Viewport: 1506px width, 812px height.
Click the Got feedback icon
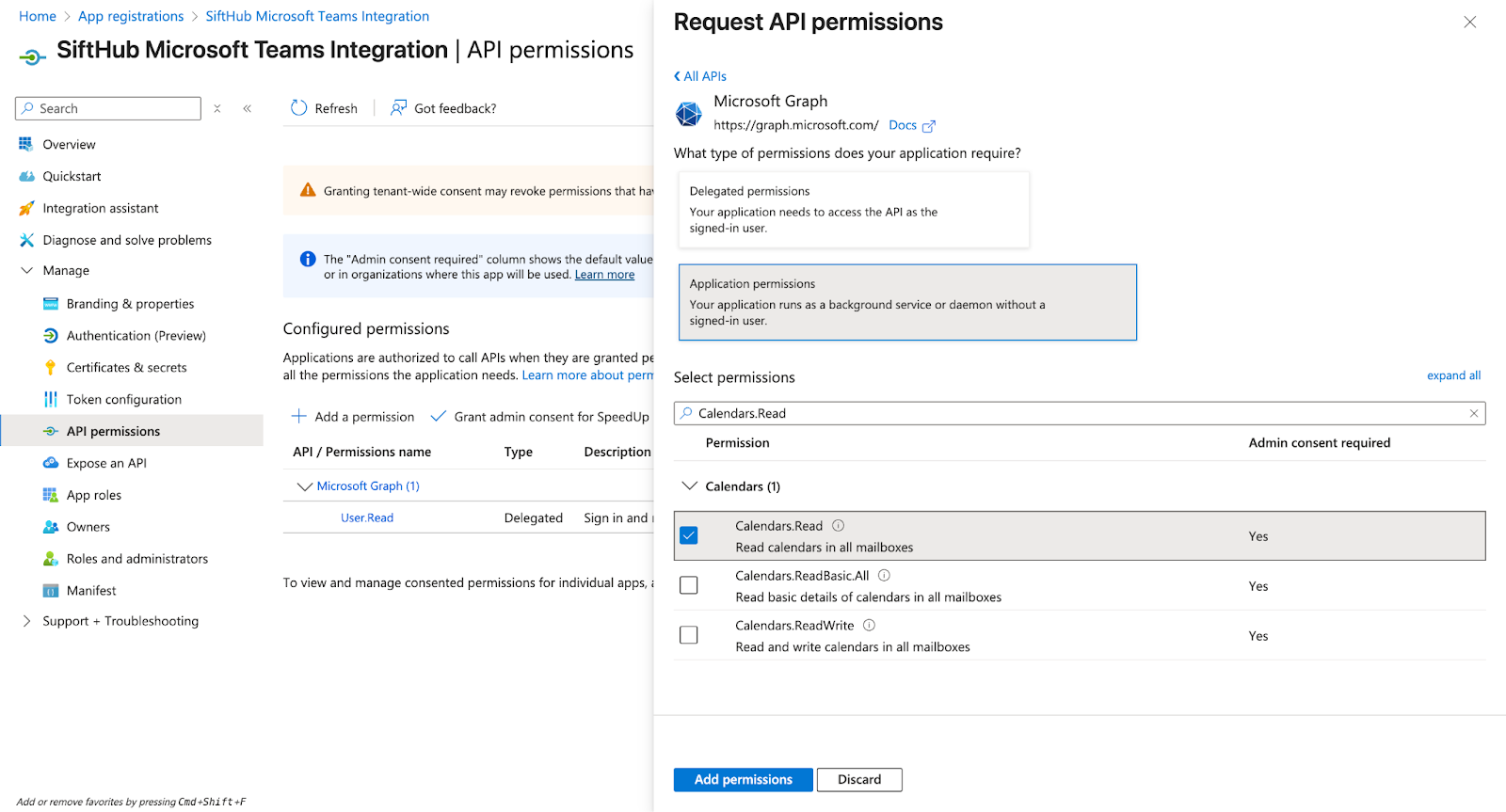click(x=399, y=108)
